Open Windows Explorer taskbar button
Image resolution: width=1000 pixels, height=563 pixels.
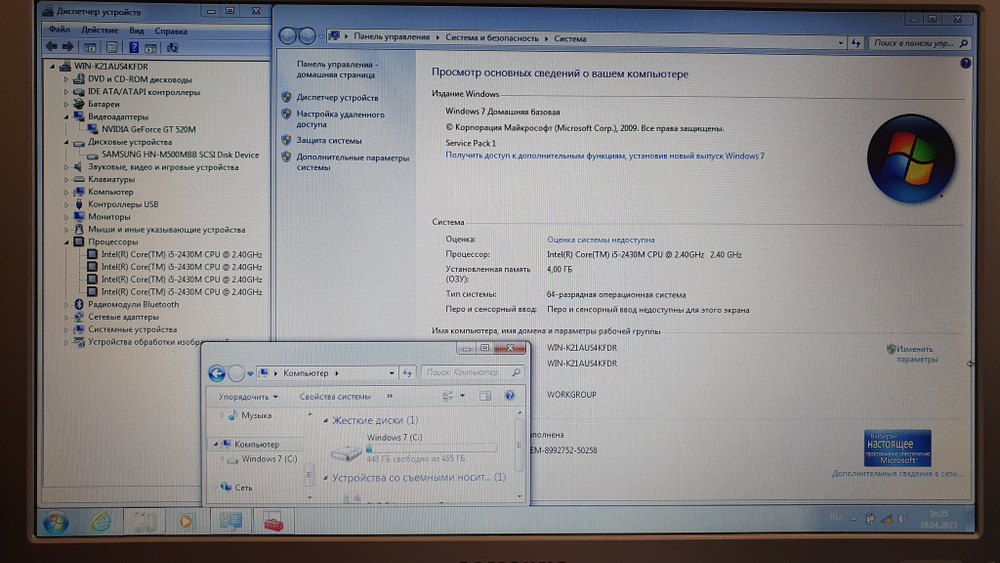click(144, 522)
